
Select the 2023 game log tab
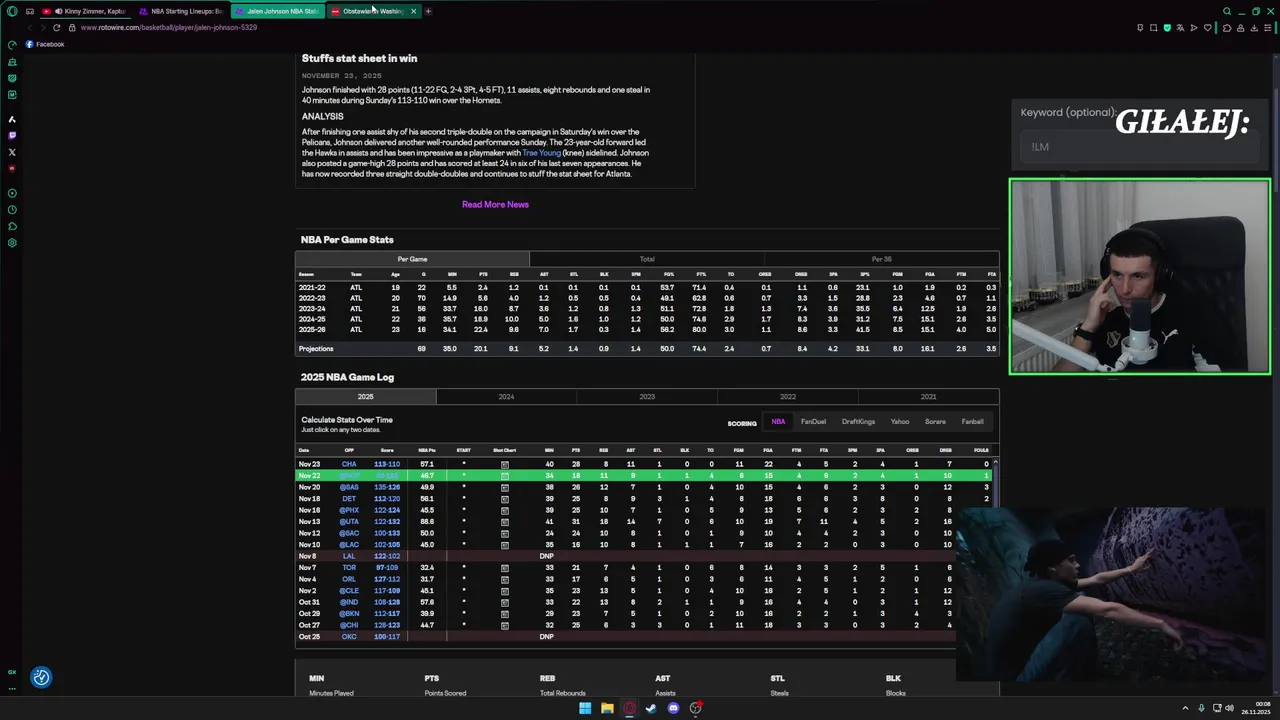(647, 397)
